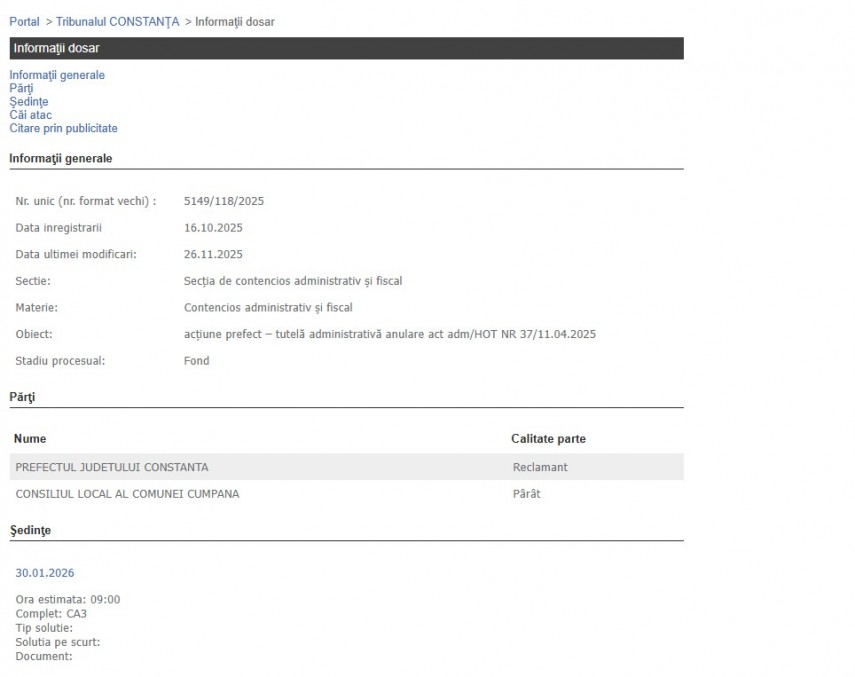
Task: Select the Părți navigation link
Action: [21, 88]
